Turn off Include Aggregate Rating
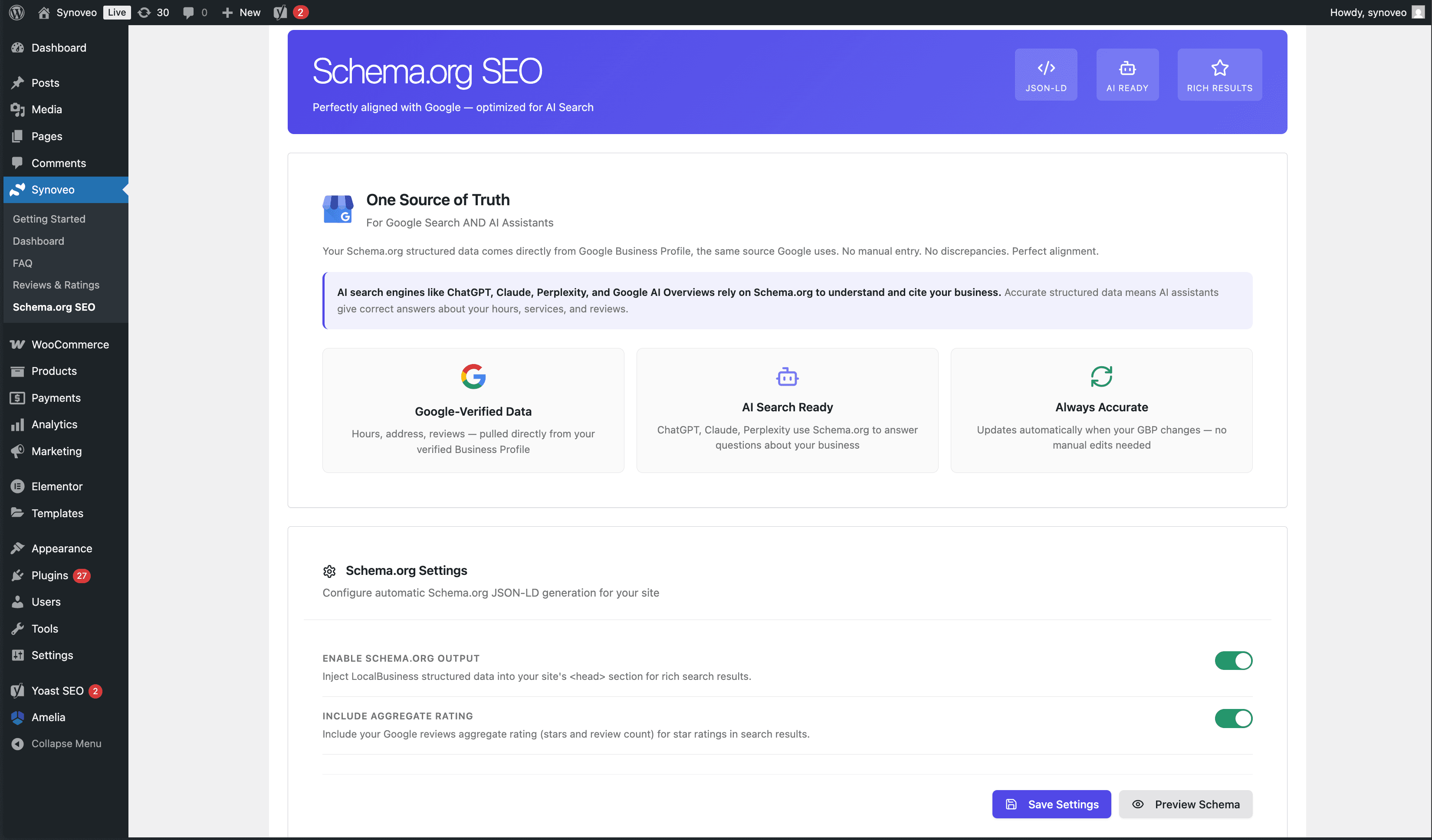The width and height of the screenshot is (1432, 840). [x=1233, y=719]
